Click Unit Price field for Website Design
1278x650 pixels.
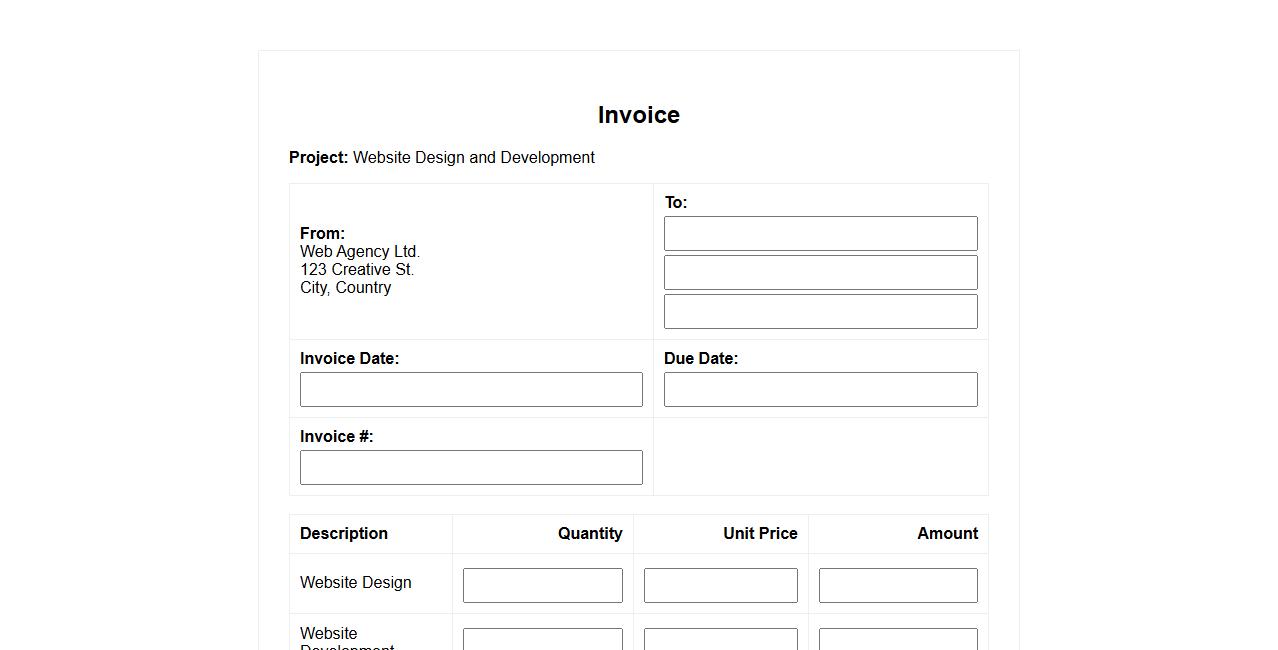720,585
